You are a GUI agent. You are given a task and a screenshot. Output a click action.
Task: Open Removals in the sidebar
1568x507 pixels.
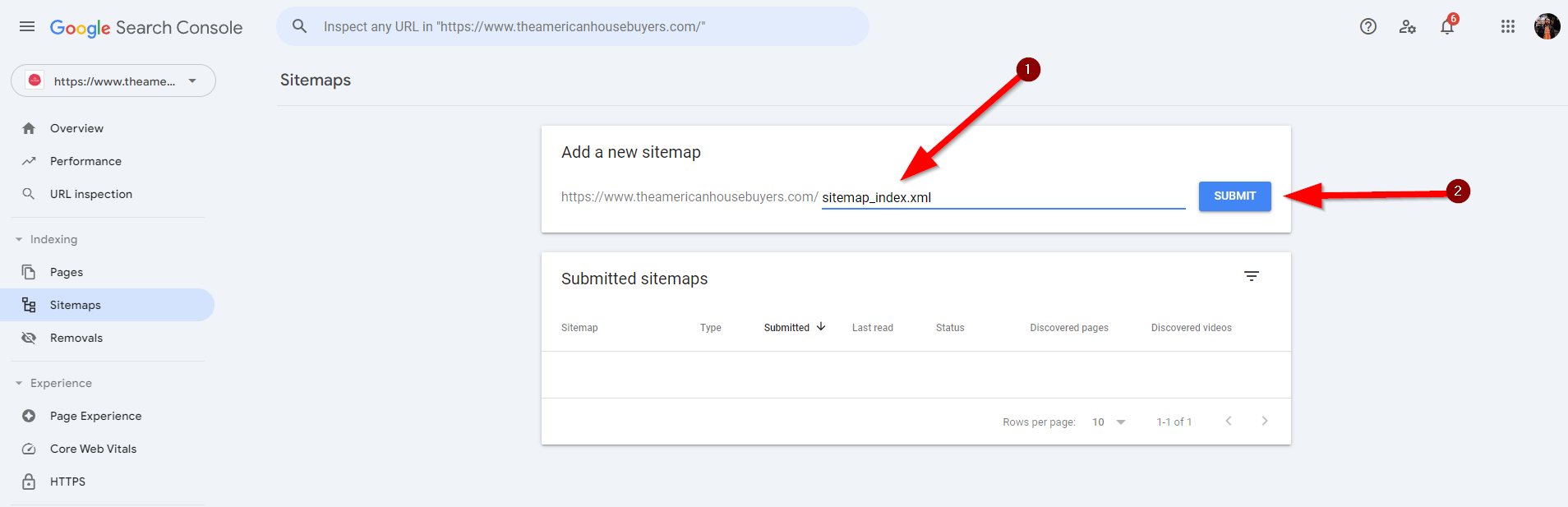(x=107, y=338)
